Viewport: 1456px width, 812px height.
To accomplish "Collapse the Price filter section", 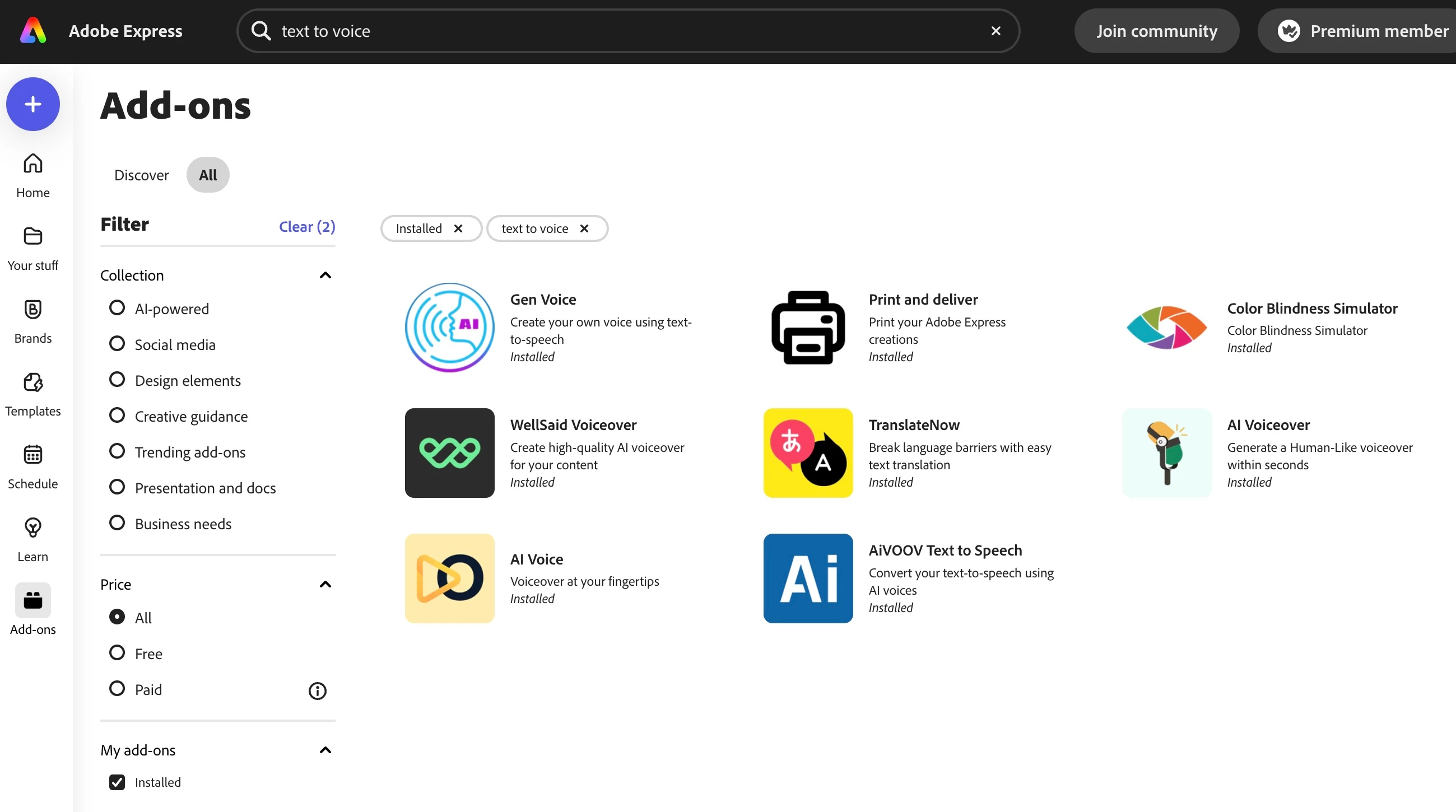I will click(x=325, y=584).
